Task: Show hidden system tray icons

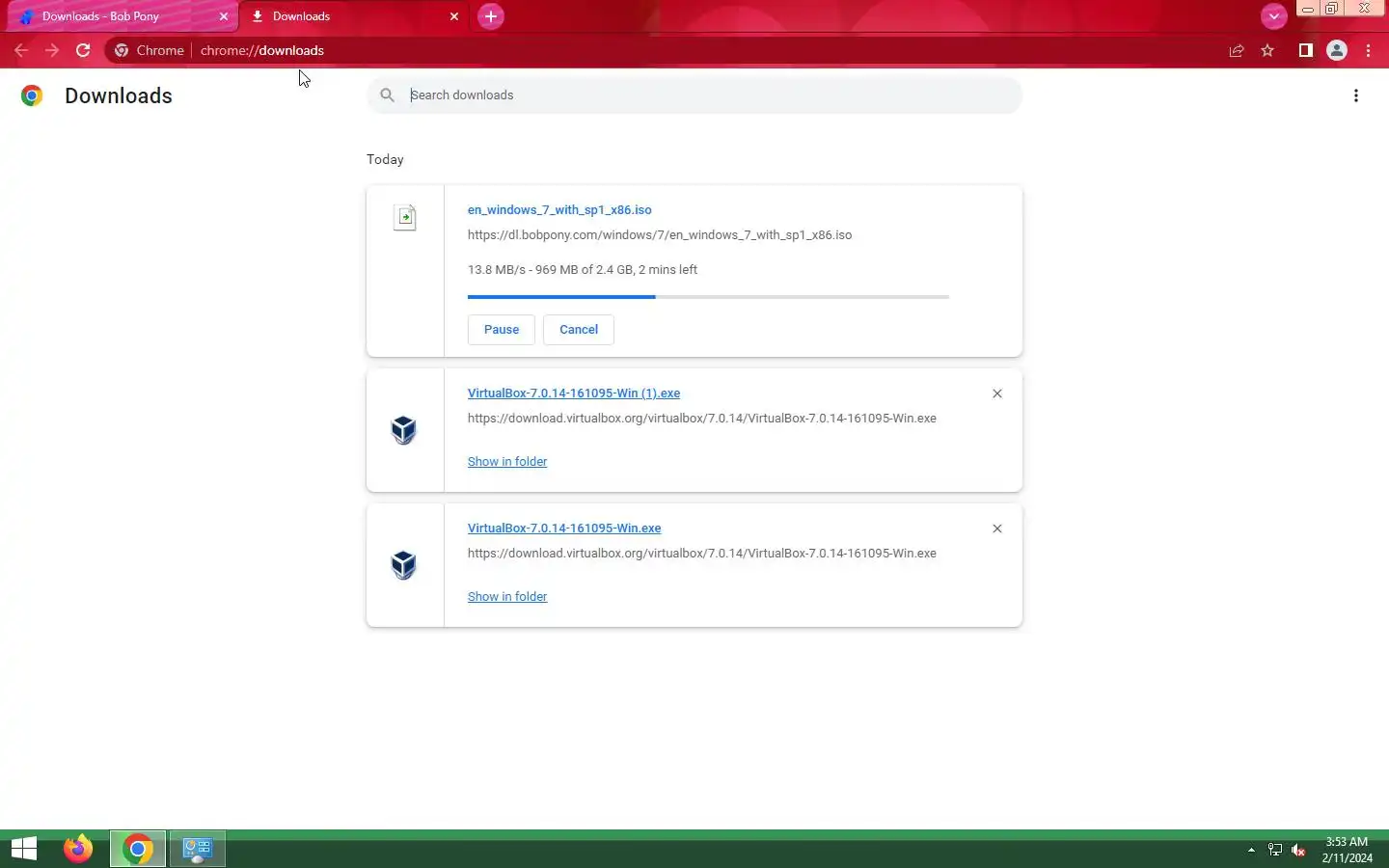Action: pos(1251,850)
